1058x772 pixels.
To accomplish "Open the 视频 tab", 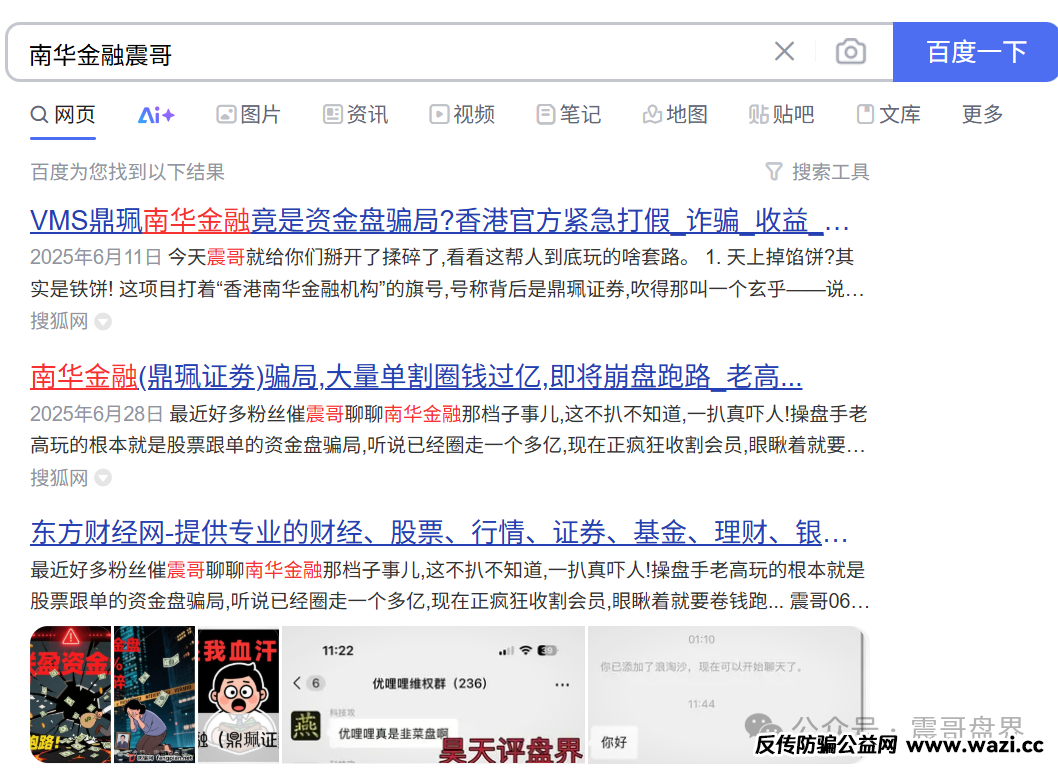I will tap(462, 115).
